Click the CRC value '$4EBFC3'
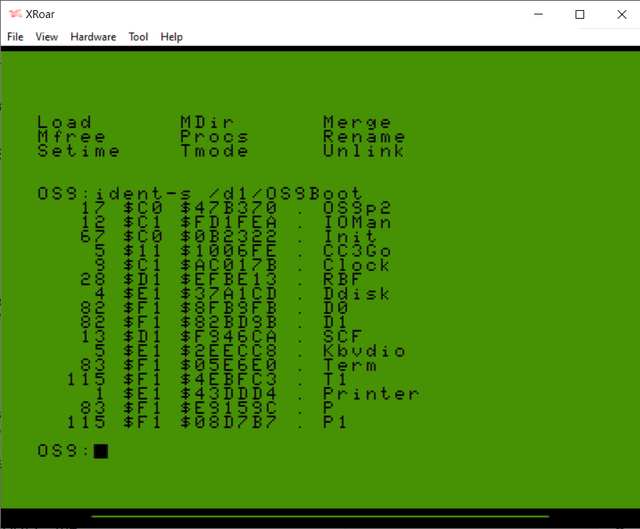Image resolution: width=640 pixels, height=529 pixels. pos(229,379)
